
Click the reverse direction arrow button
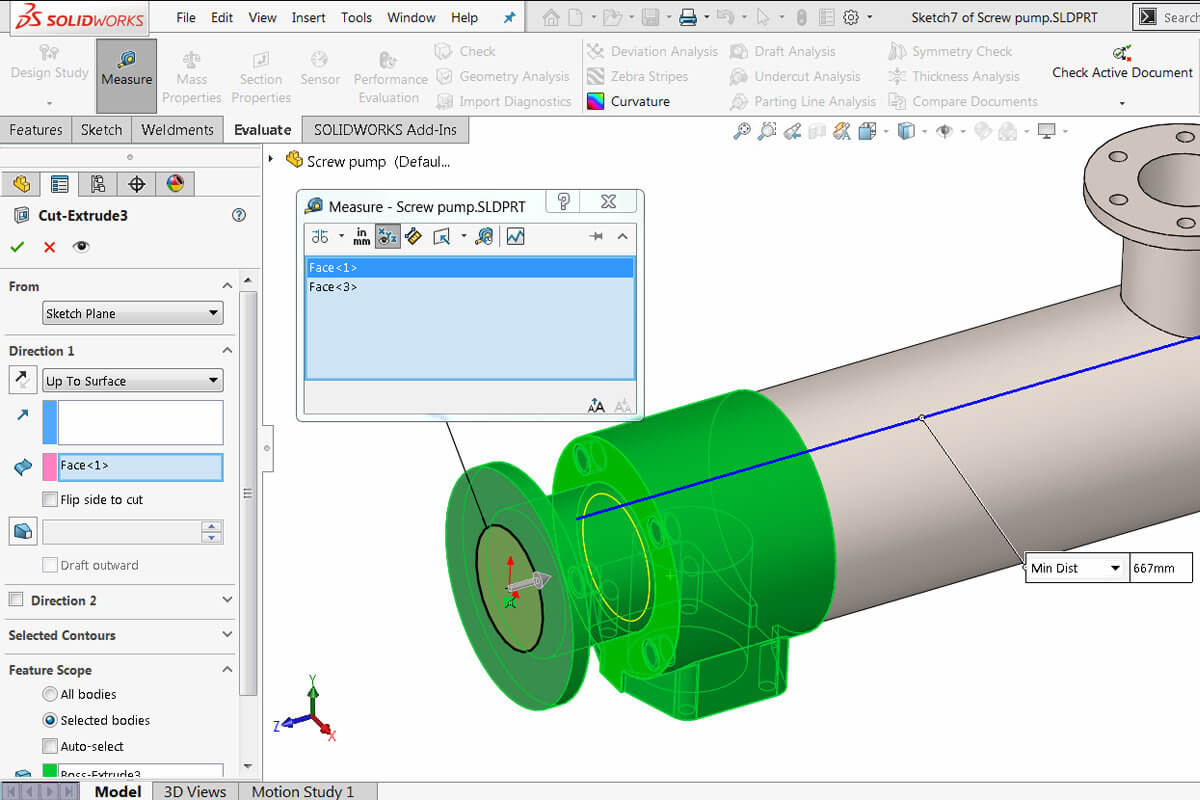23,380
